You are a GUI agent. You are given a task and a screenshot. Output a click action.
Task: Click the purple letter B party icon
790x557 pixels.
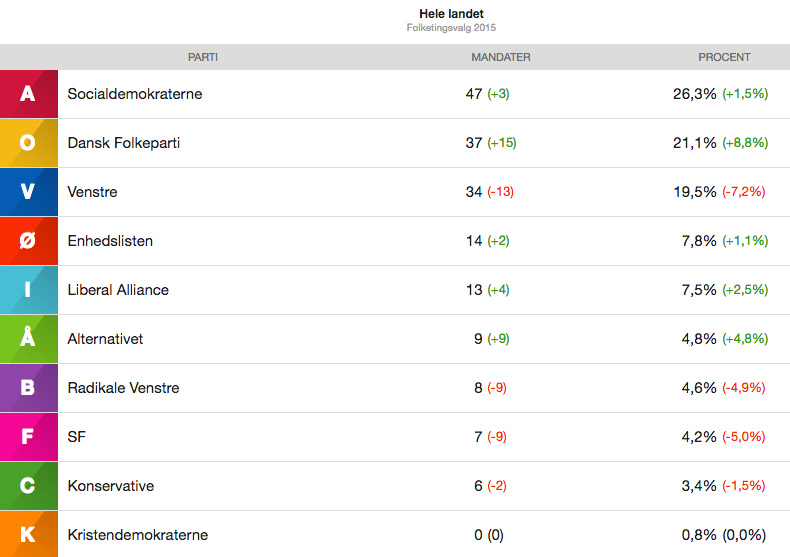point(28,388)
